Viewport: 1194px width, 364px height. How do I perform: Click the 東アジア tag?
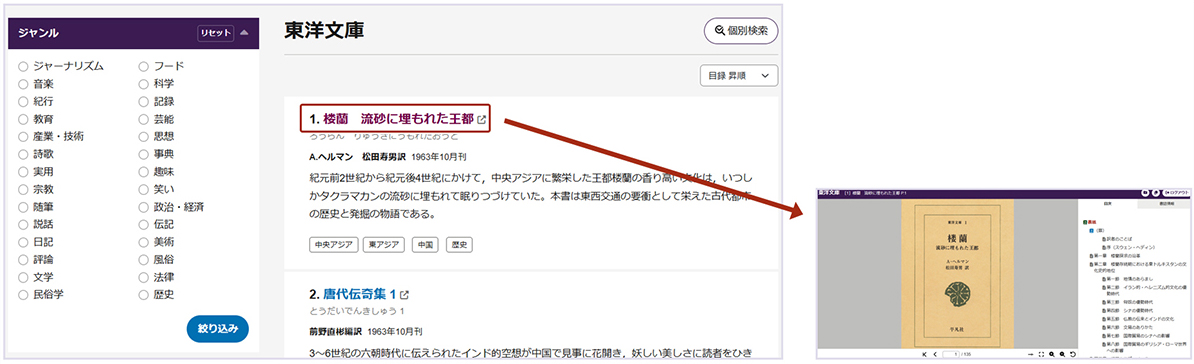pyautogui.click(x=384, y=245)
